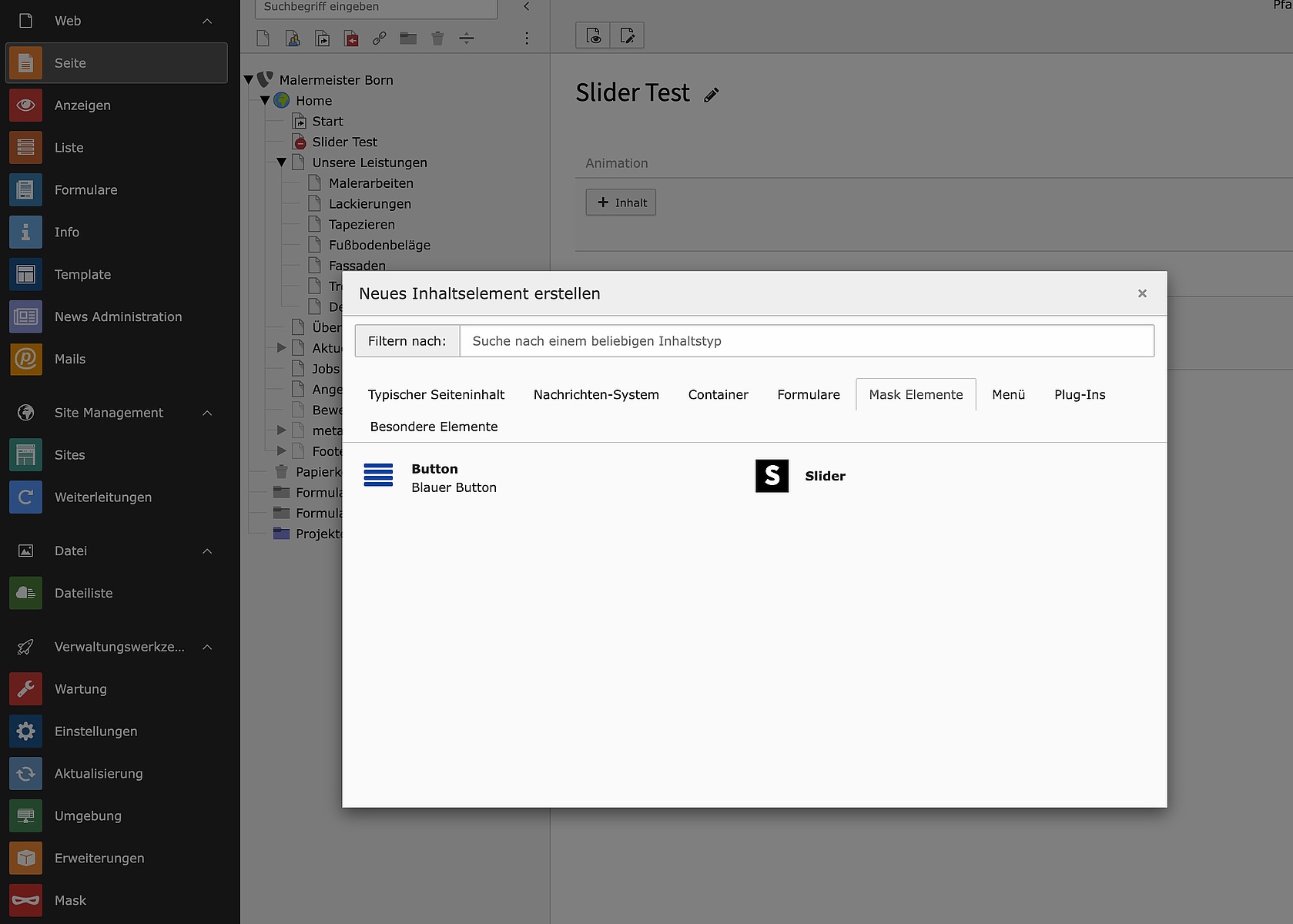Select Slider Test page in tree

(x=344, y=142)
